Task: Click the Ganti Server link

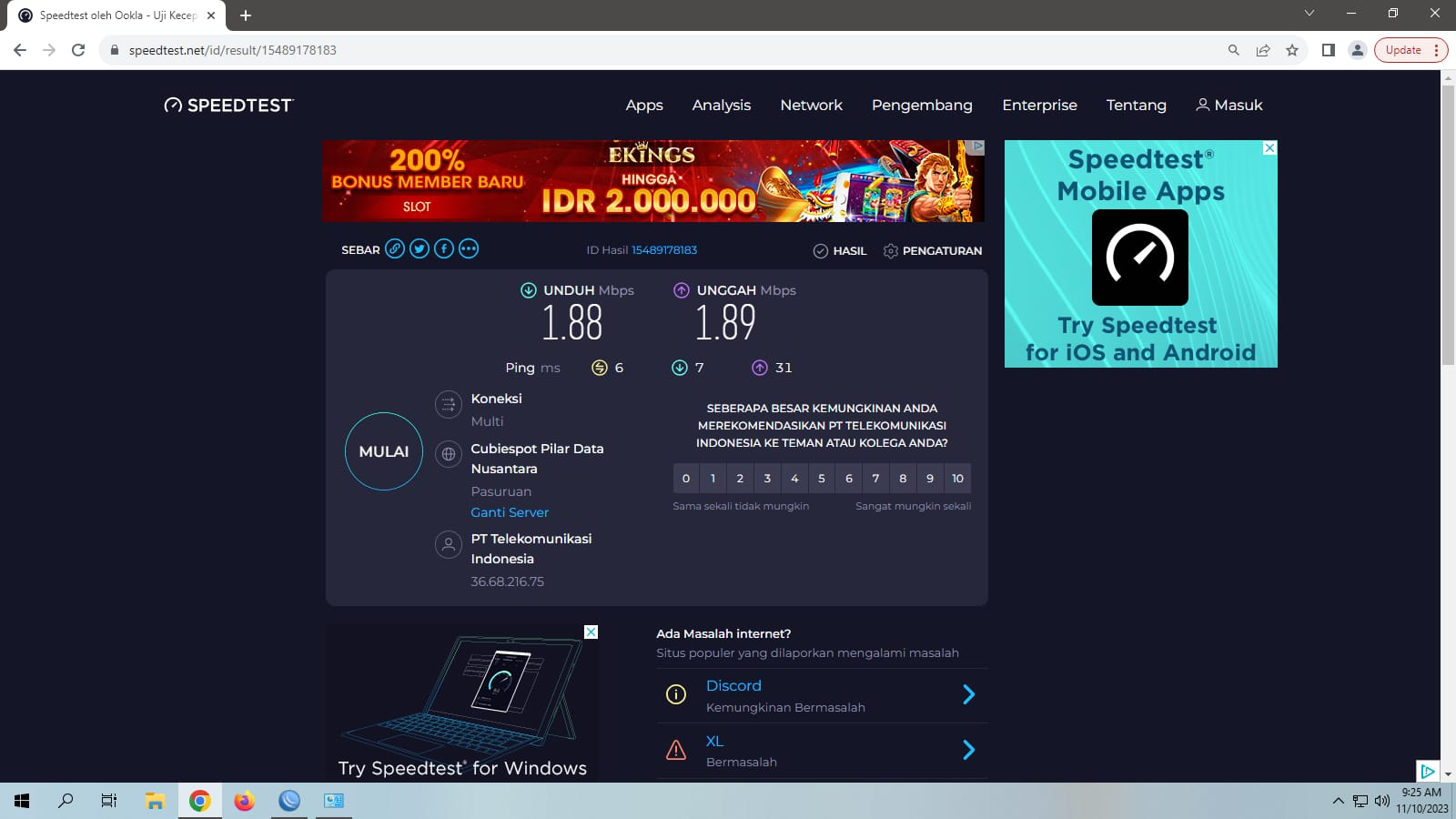Action: [510, 512]
